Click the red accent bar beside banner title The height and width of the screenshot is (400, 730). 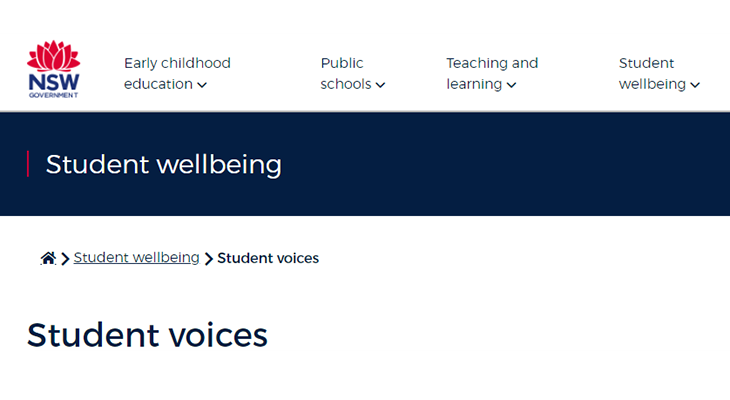pos(28,164)
